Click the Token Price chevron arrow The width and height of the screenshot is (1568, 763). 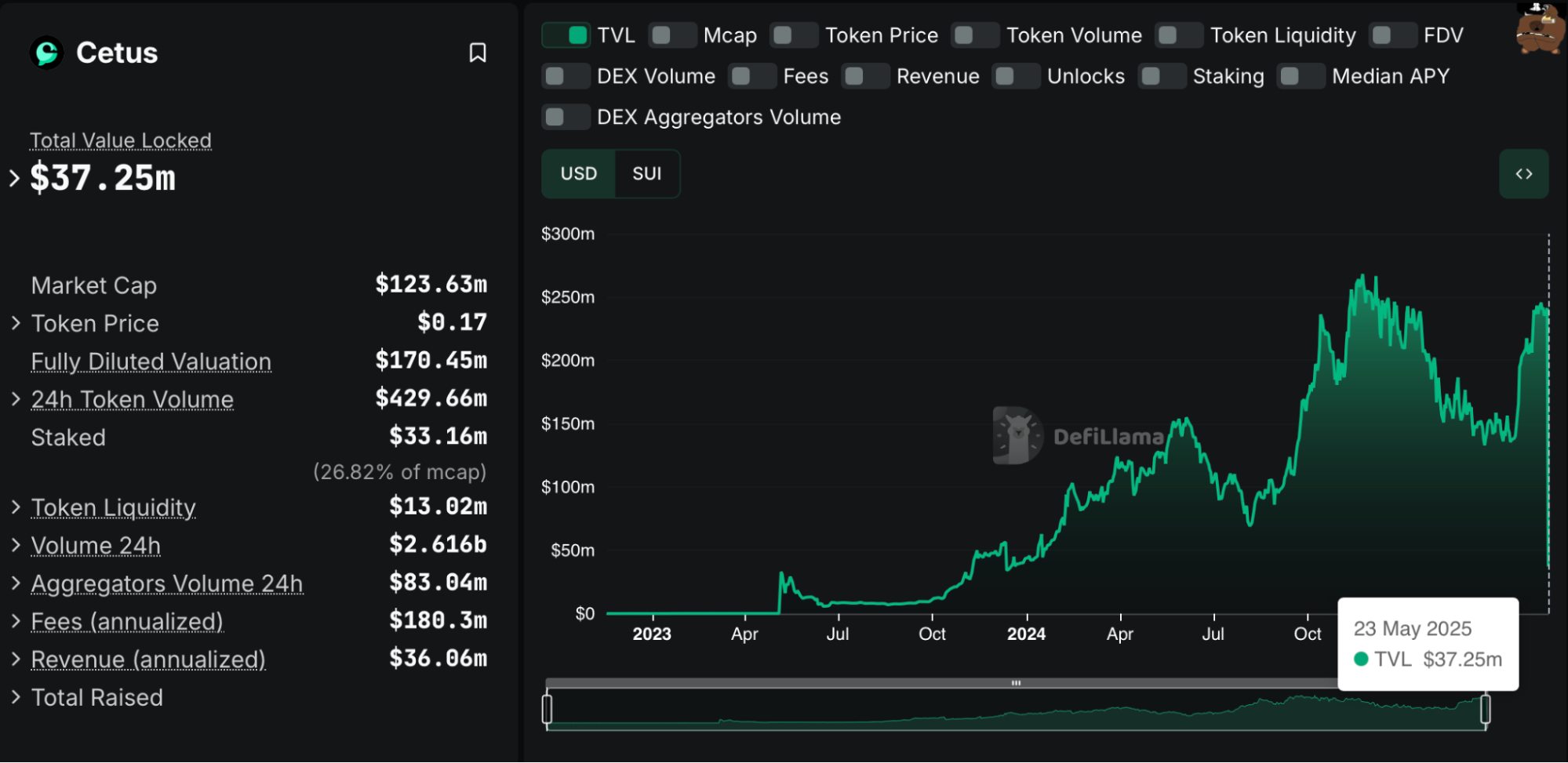point(15,322)
